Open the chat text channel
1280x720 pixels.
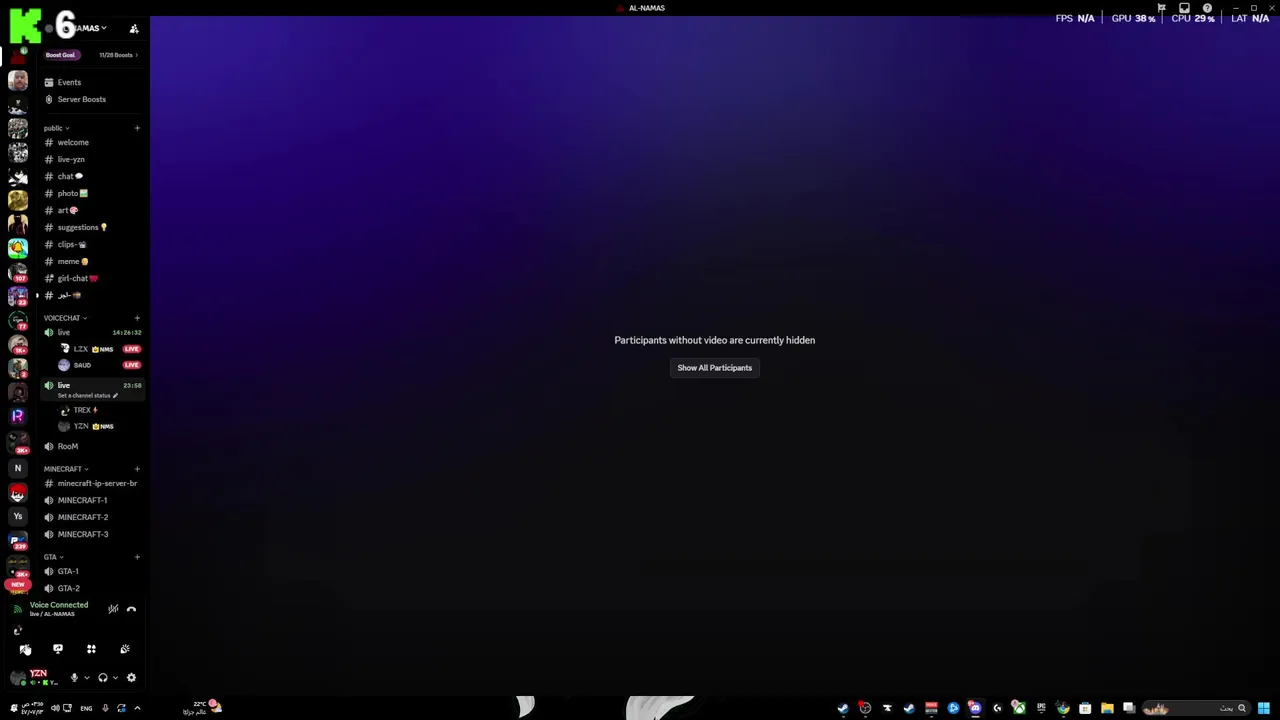(92, 176)
